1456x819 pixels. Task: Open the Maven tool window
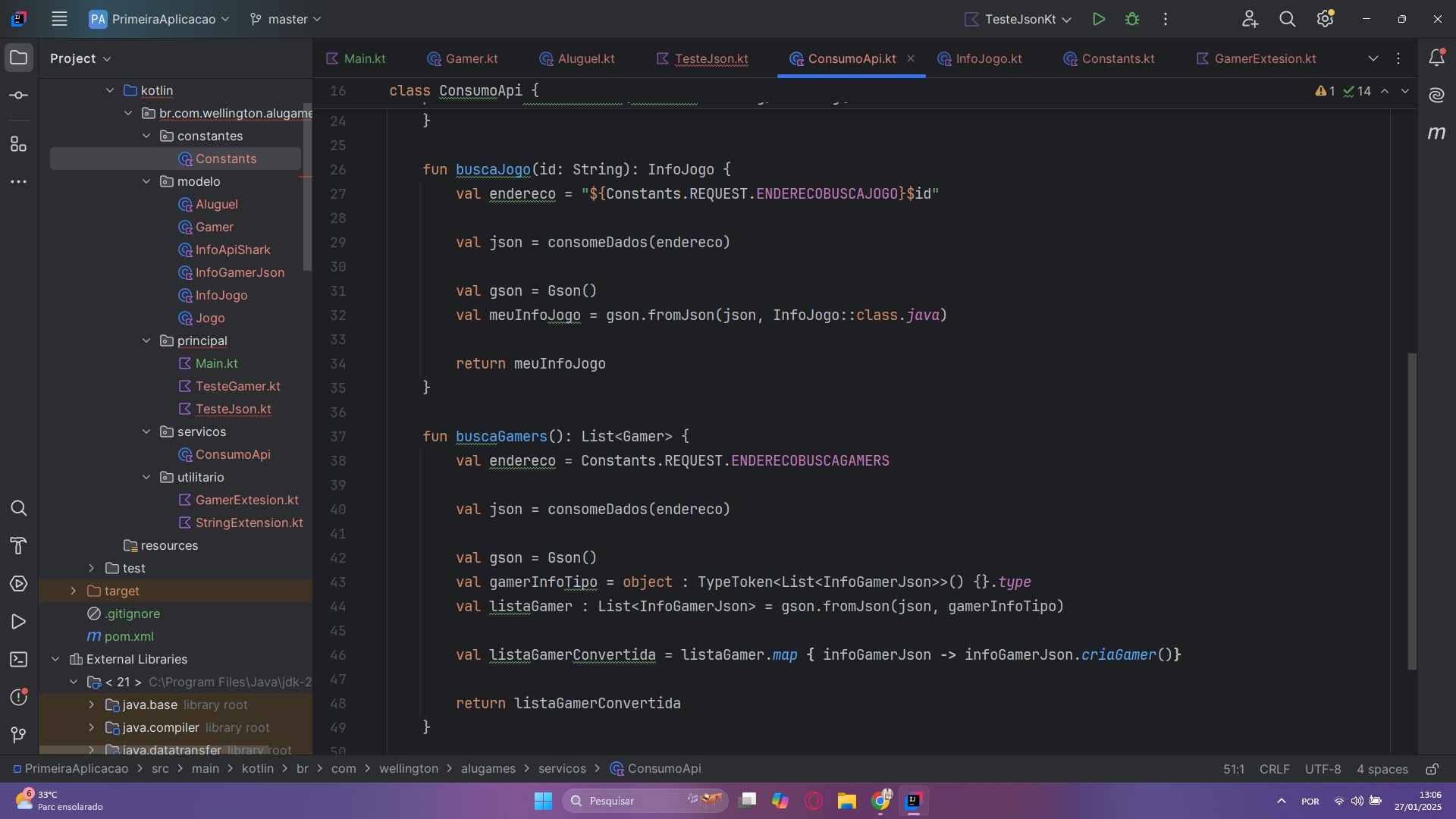click(x=1436, y=133)
